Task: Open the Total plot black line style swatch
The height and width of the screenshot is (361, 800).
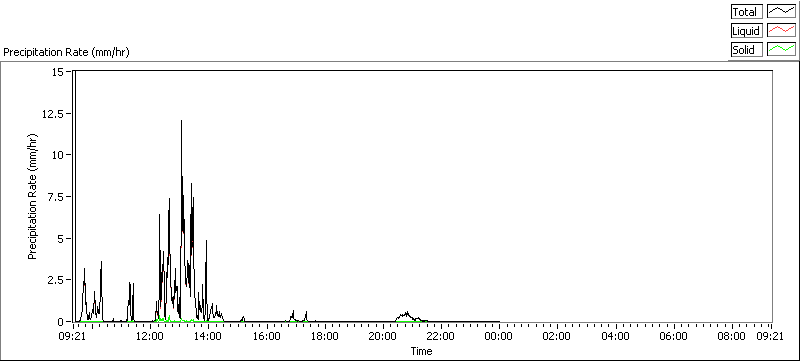Action: 782,12
